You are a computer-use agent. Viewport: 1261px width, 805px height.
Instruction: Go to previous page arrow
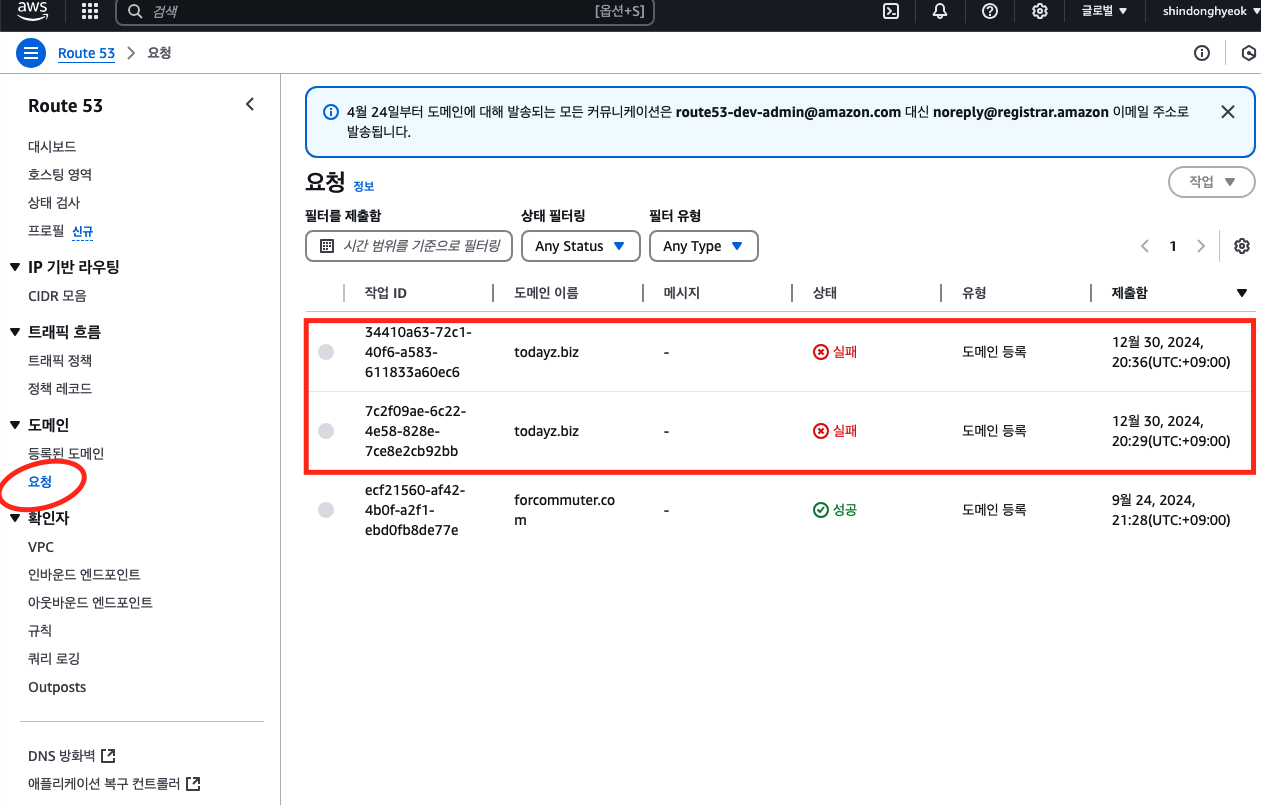click(1145, 246)
